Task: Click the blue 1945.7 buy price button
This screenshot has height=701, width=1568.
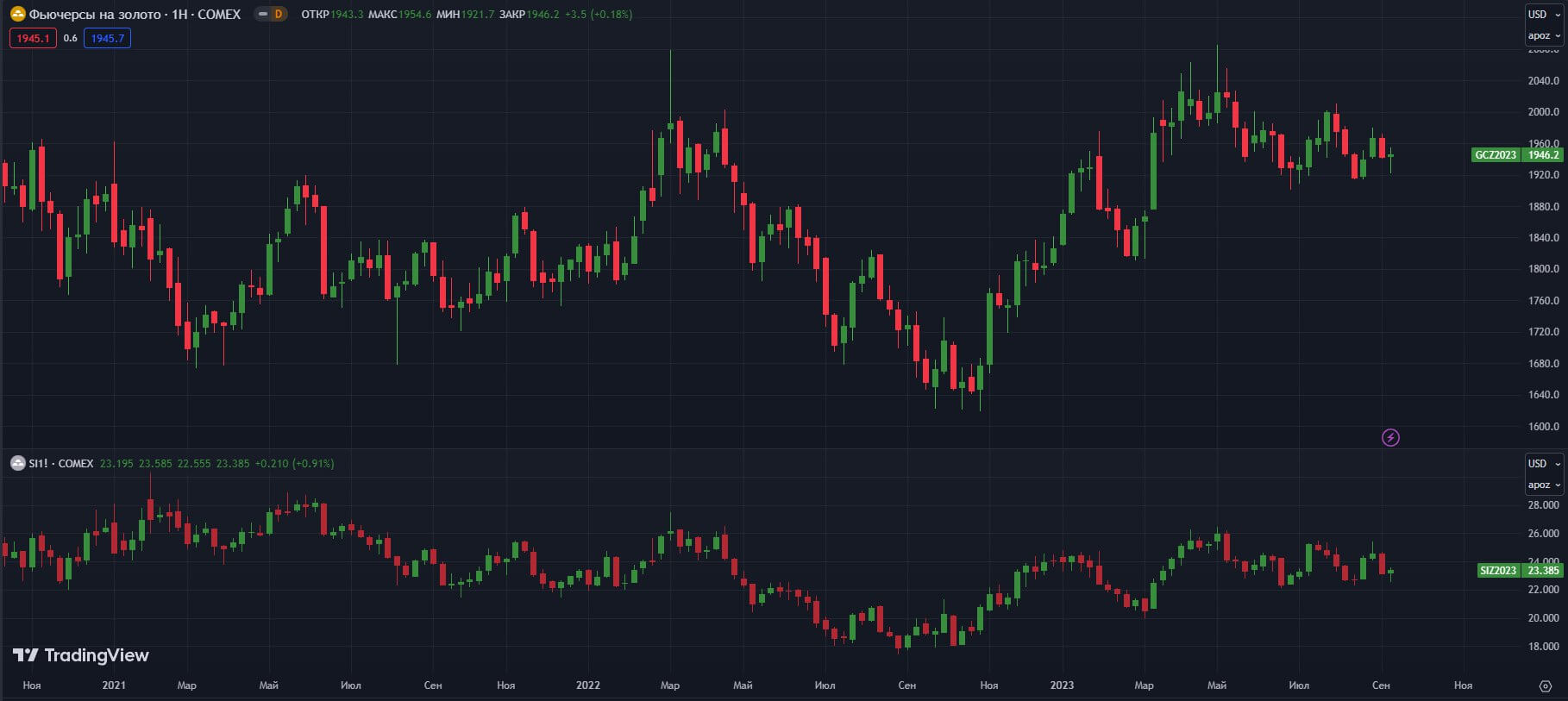Action: coord(107,38)
